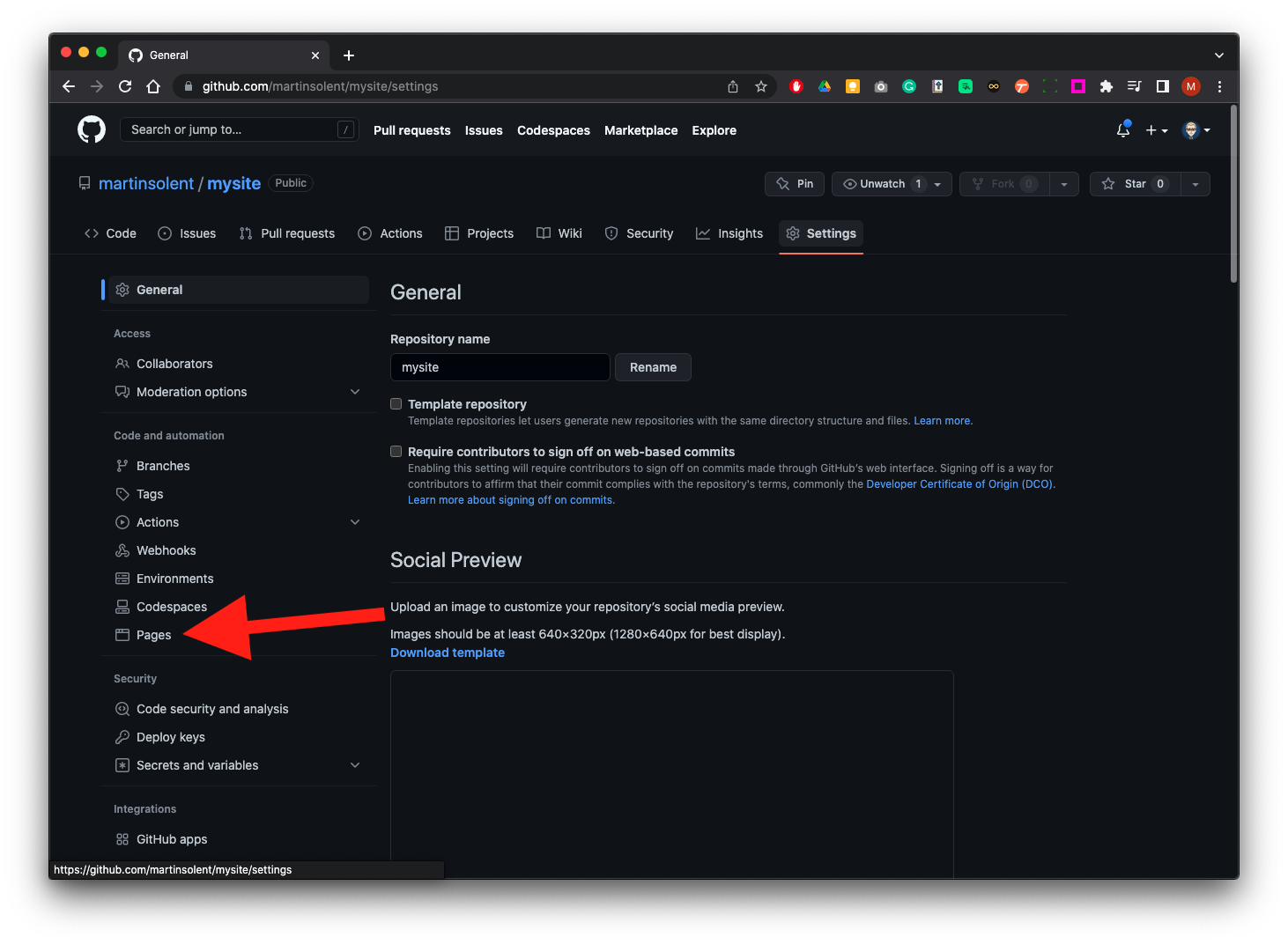Open the browser Extensions puzzle icon
This screenshot has width=1288, height=944.
[1107, 86]
